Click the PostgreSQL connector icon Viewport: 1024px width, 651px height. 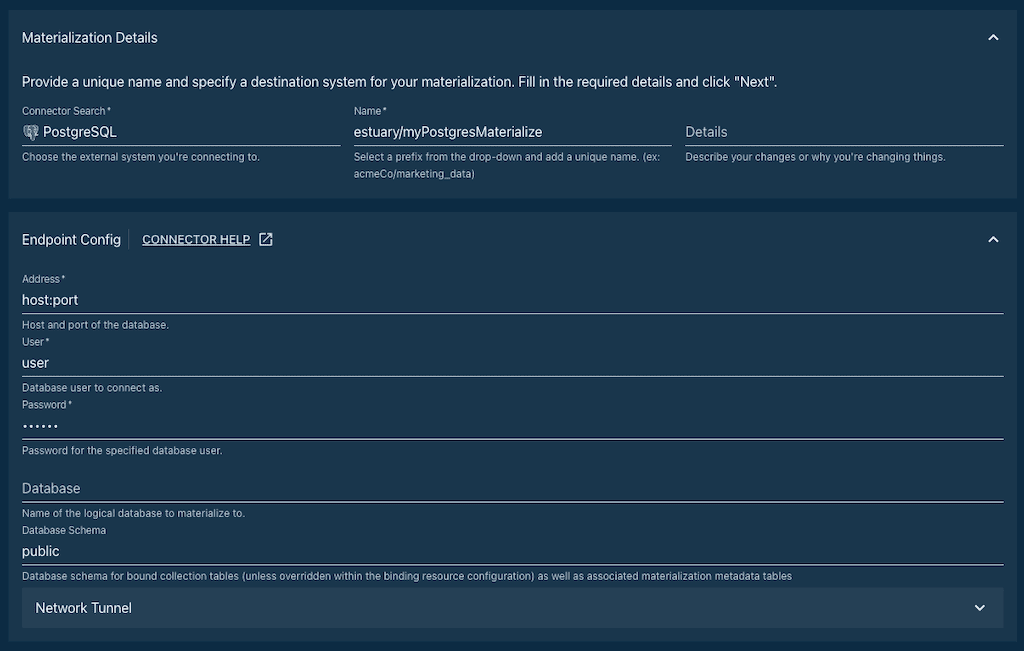click(x=30, y=131)
